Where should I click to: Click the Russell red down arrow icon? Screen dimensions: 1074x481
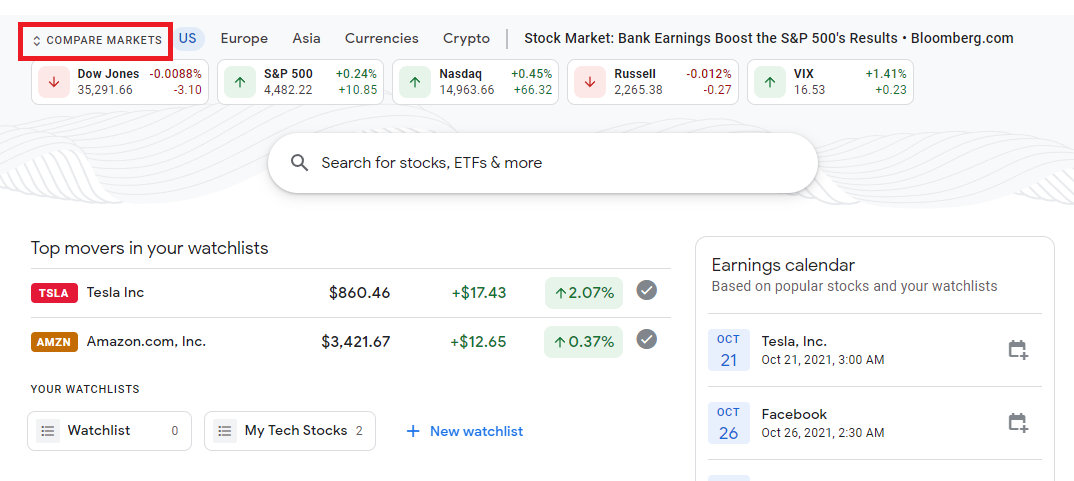590,82
